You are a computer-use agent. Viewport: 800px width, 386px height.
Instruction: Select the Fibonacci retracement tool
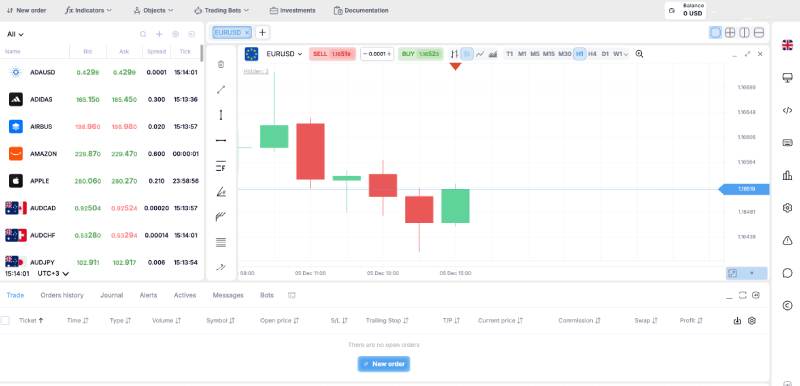coord(220,166)
